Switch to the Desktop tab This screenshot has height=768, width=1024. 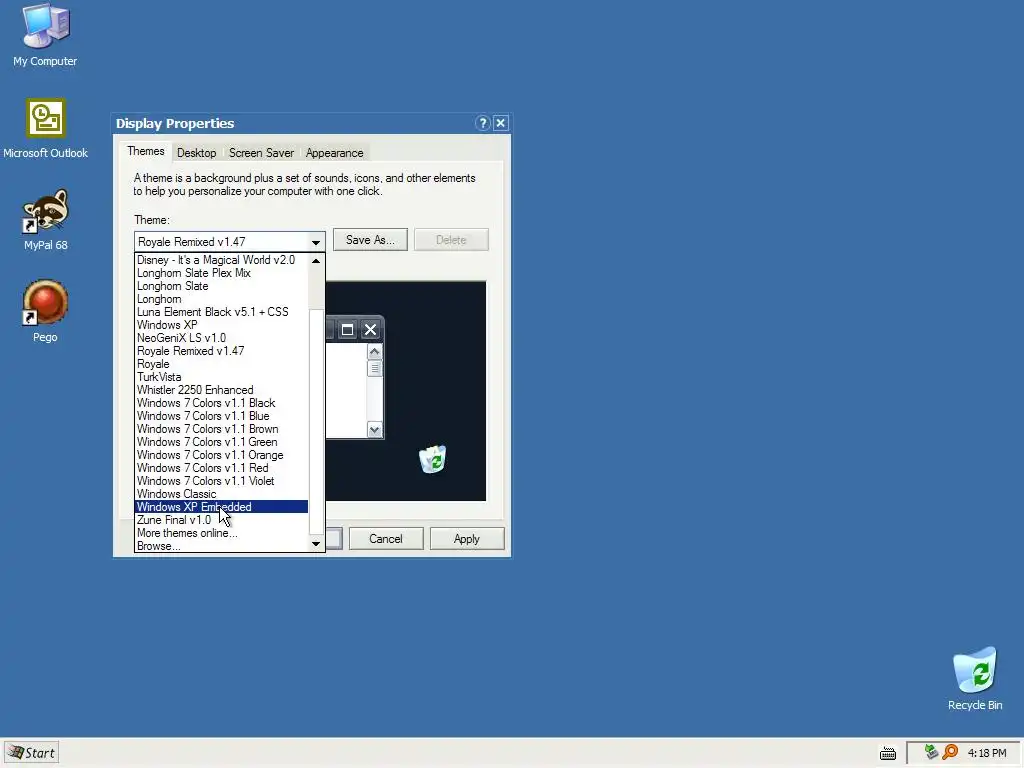(197, 153)
